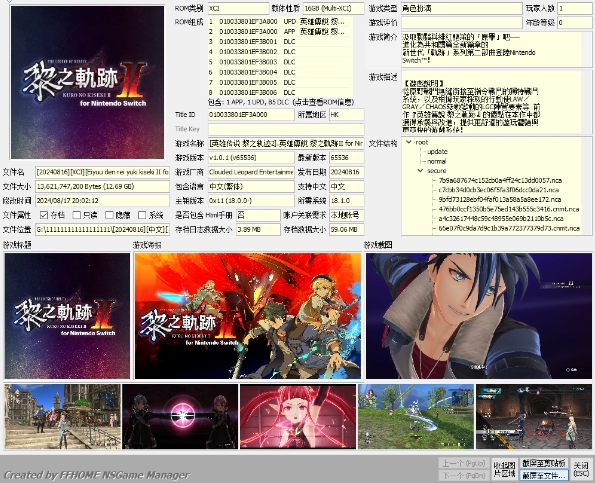Open the two figures with pink orb thumbnail
This screenshot has height=483, width=595.
[180, 416]
